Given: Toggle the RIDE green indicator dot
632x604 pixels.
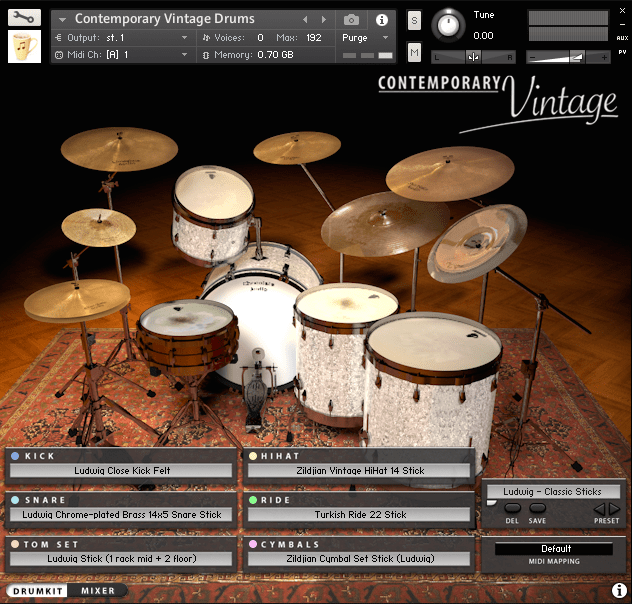Looking at the screenshot, I should pyautogui.click(x=253, y=500).
